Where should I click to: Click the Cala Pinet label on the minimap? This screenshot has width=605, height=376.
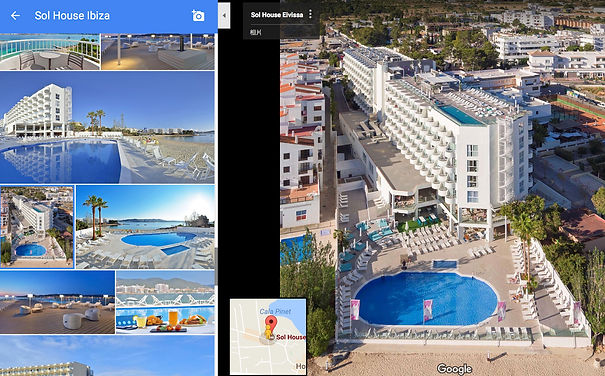pos(275,311)
